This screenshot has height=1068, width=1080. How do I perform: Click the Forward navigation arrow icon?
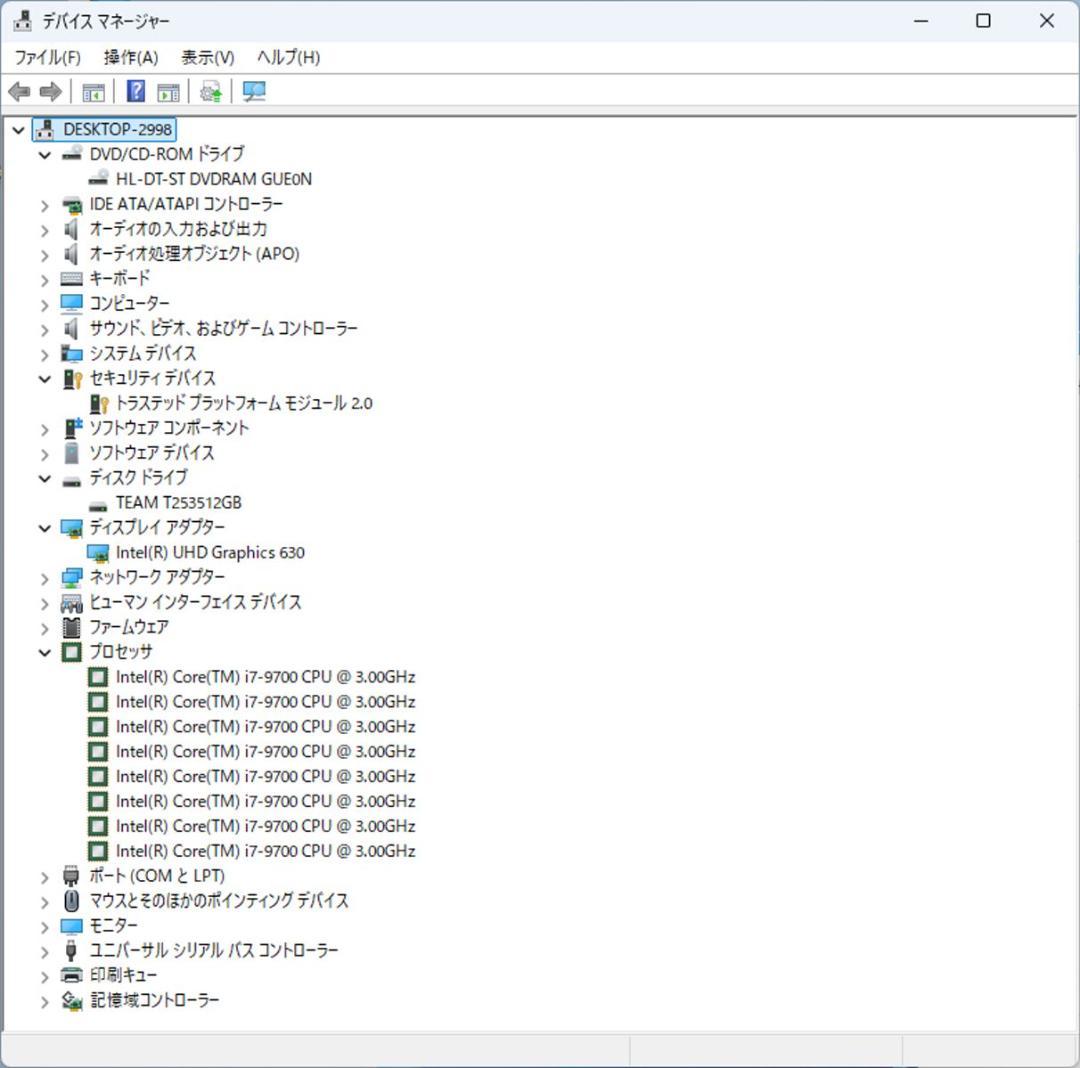(48, 91)
